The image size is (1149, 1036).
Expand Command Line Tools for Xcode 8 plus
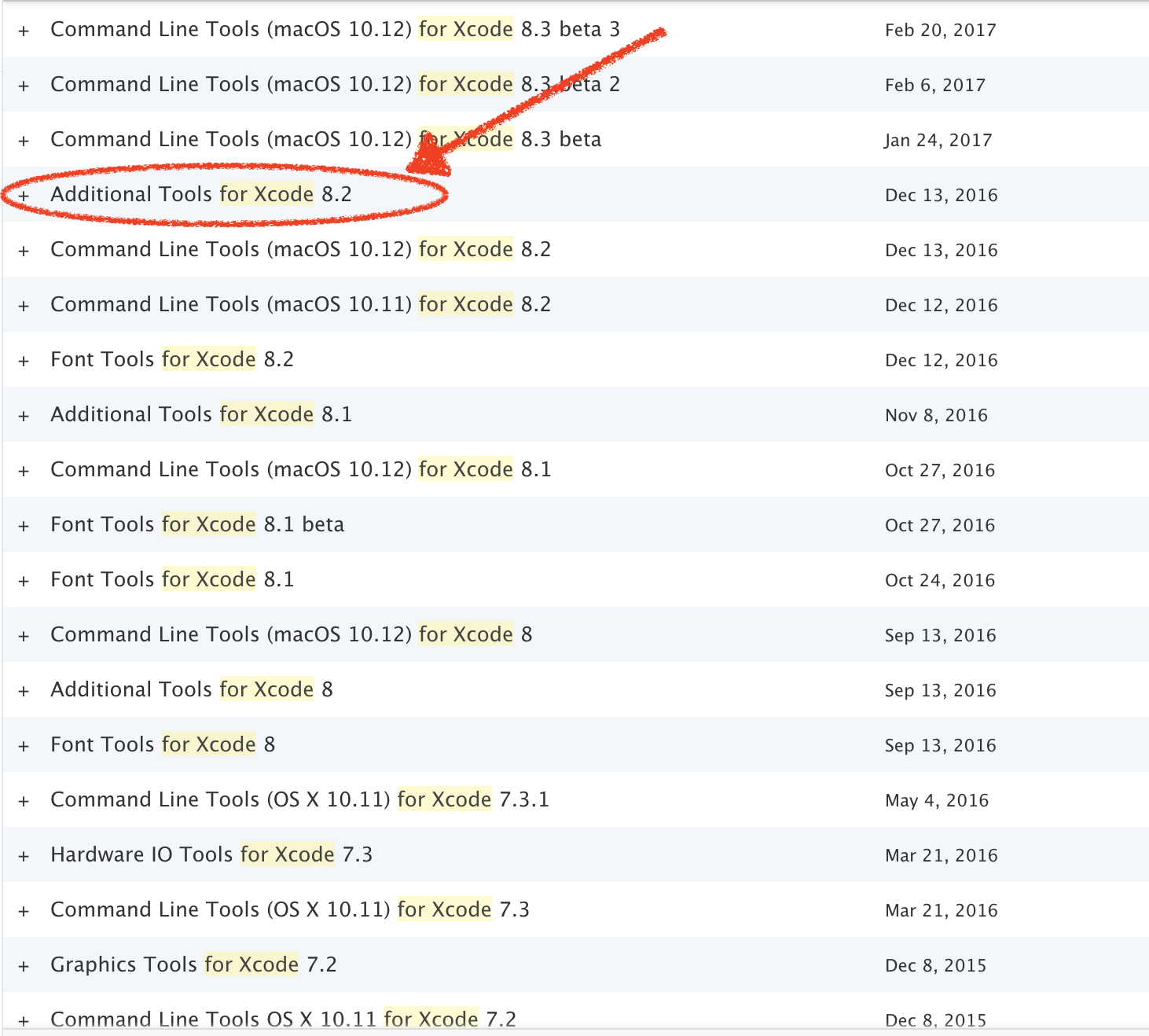tap(24, 637)
